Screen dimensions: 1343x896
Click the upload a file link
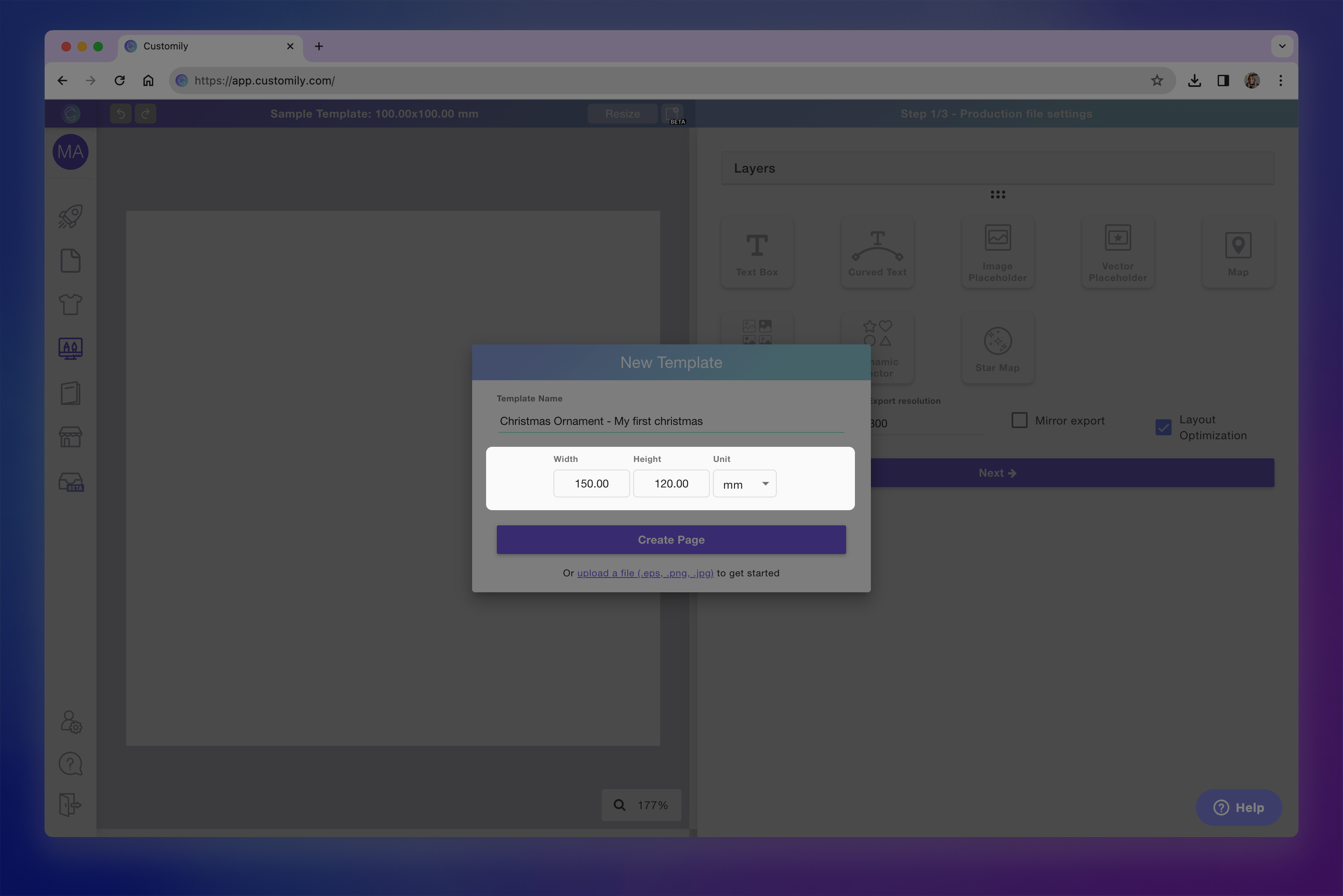[x=645, y=573]
